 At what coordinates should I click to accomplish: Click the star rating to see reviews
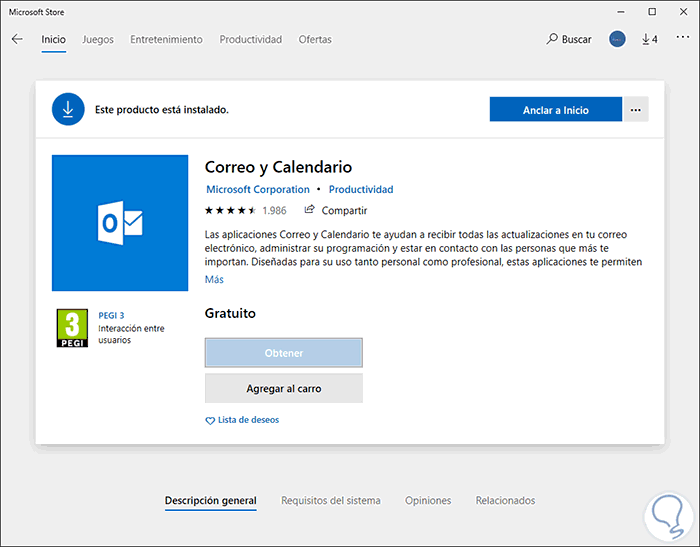230,210
